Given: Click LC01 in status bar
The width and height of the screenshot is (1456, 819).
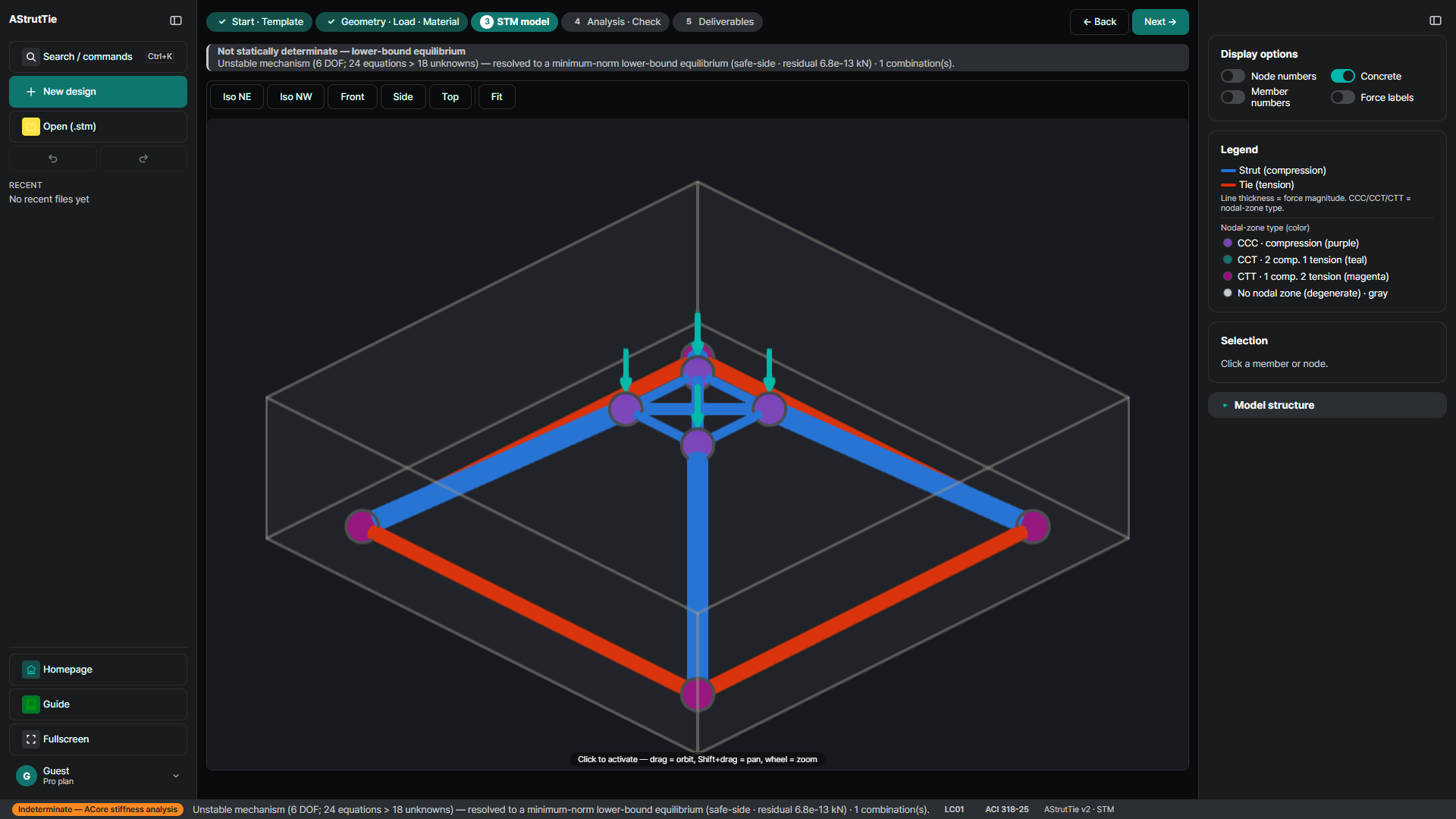Looking at the screenshot, I should [x=954, y=809].
